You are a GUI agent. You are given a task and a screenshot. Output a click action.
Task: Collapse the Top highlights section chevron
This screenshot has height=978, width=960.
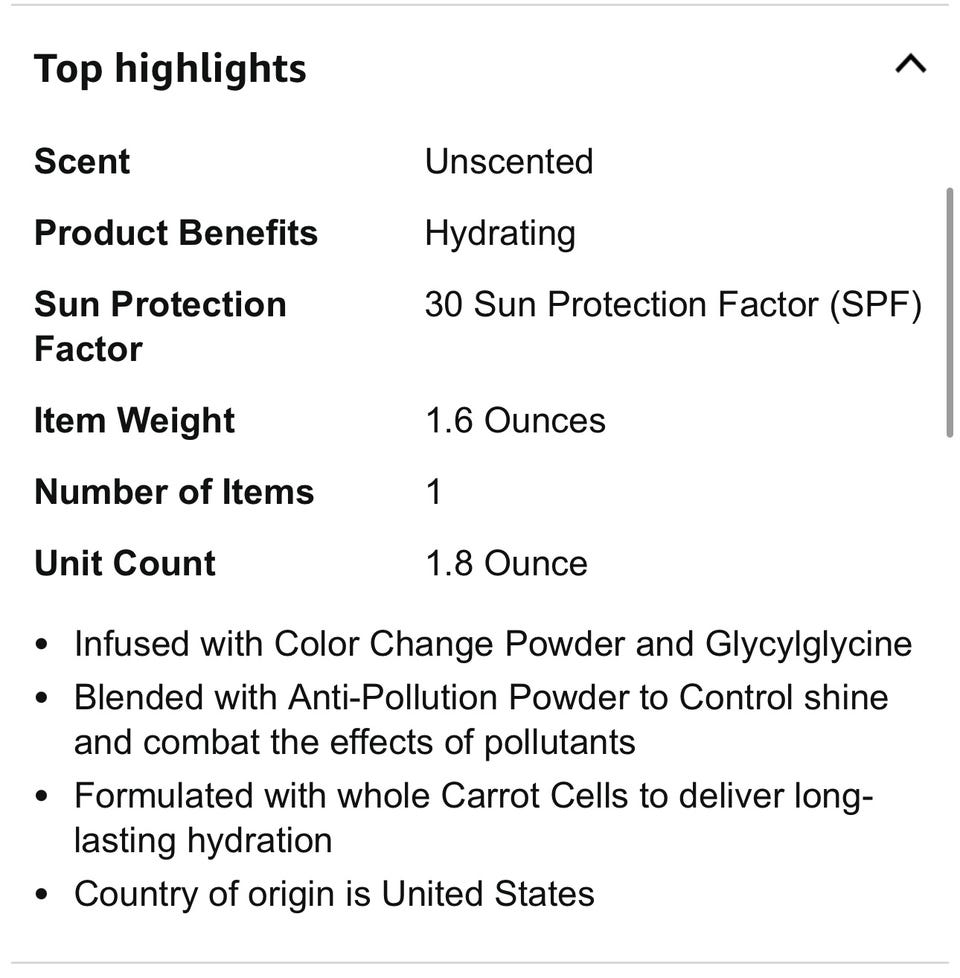click(x=910, y=66)
